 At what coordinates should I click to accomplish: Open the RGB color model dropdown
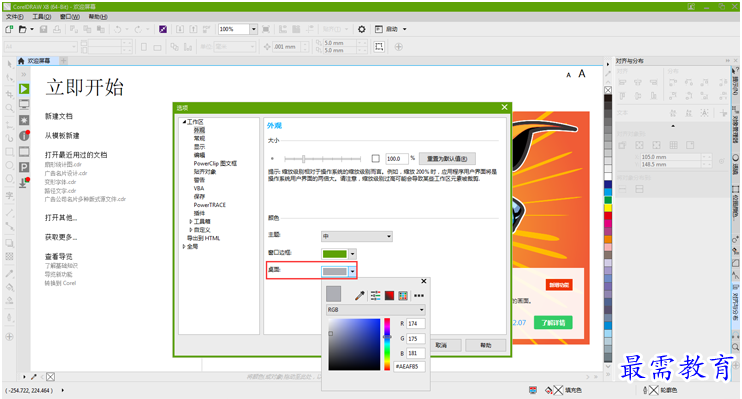click(x=376, y=310)
